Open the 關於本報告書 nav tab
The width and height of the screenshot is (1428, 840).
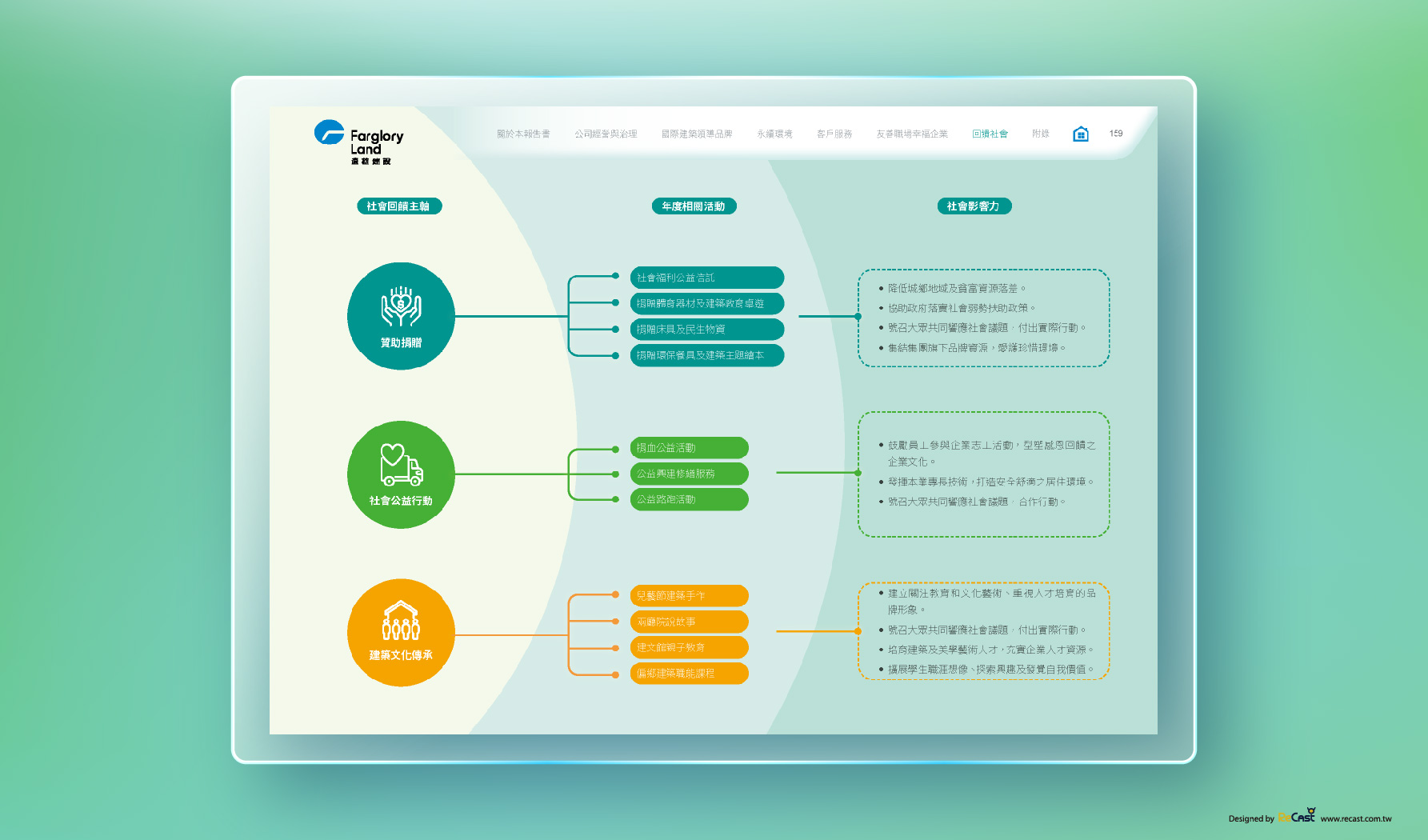(523, 134)
